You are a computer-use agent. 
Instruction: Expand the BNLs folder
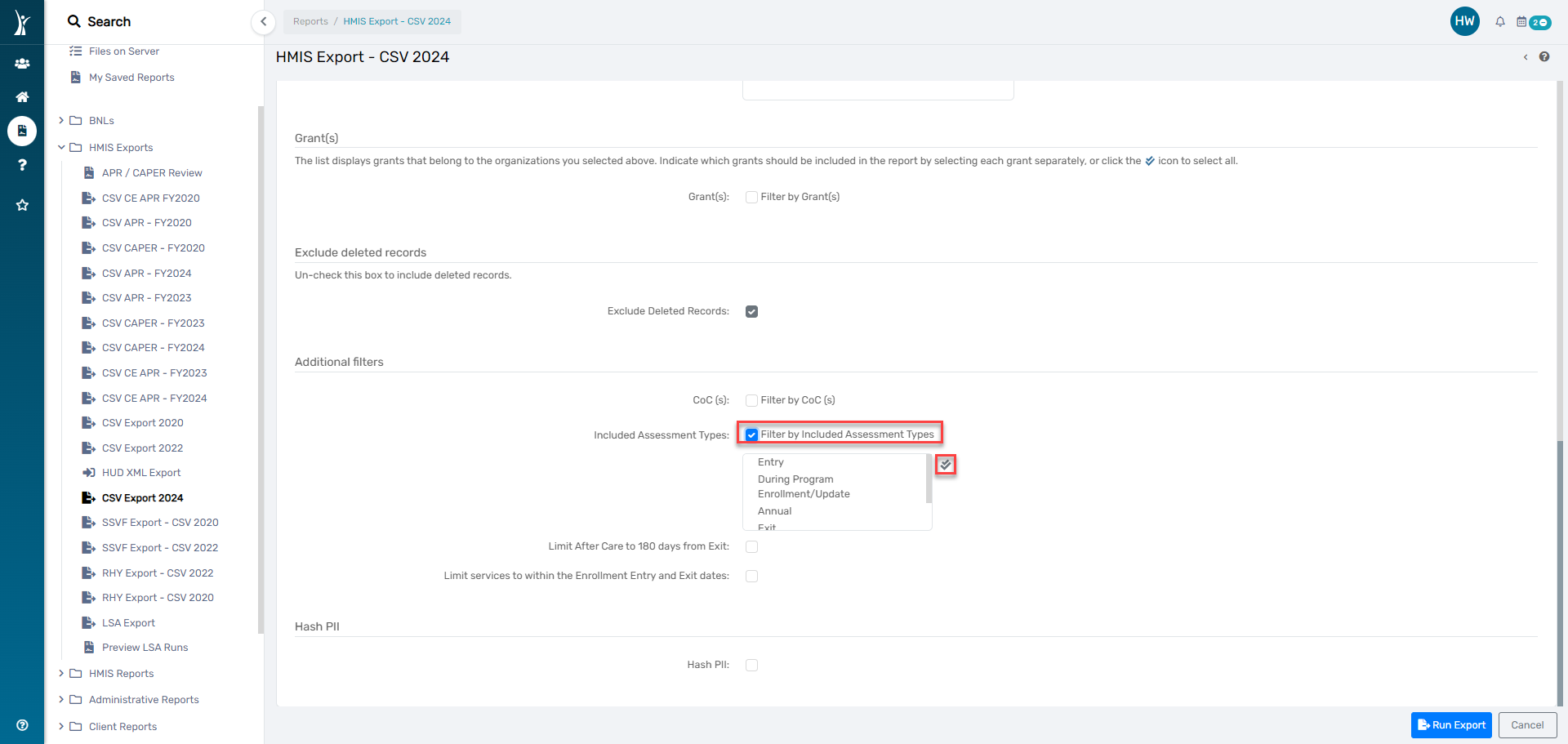pos(61,120)
